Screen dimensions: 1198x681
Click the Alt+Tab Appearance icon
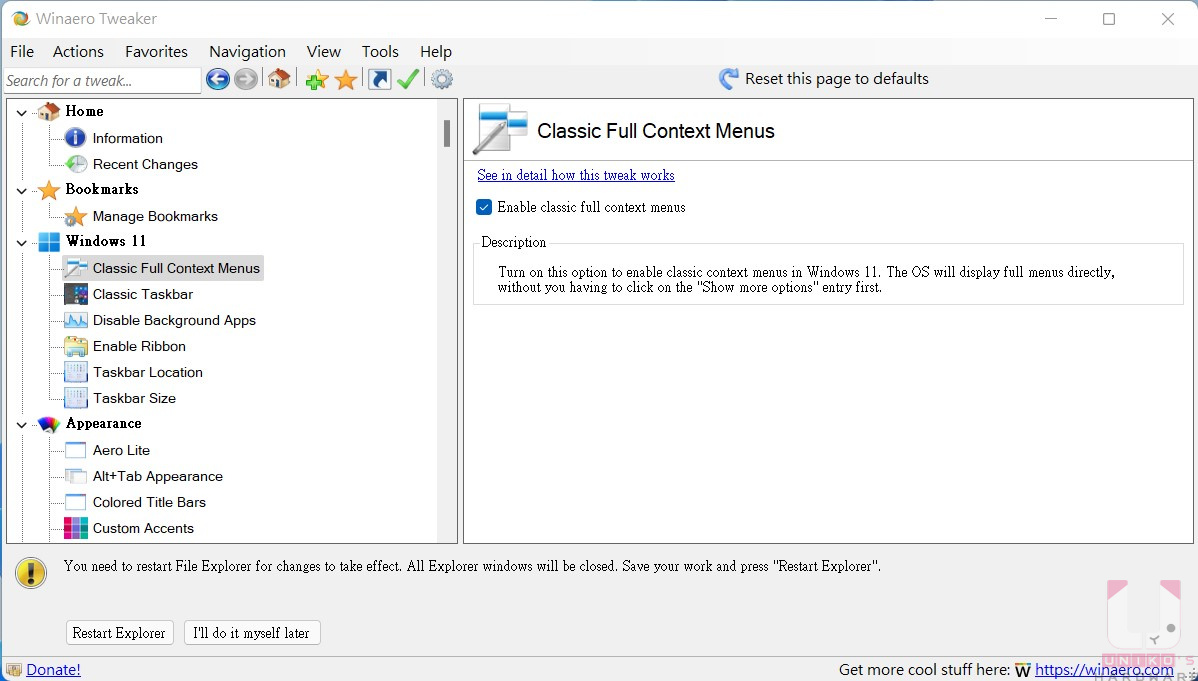[76, 476]
